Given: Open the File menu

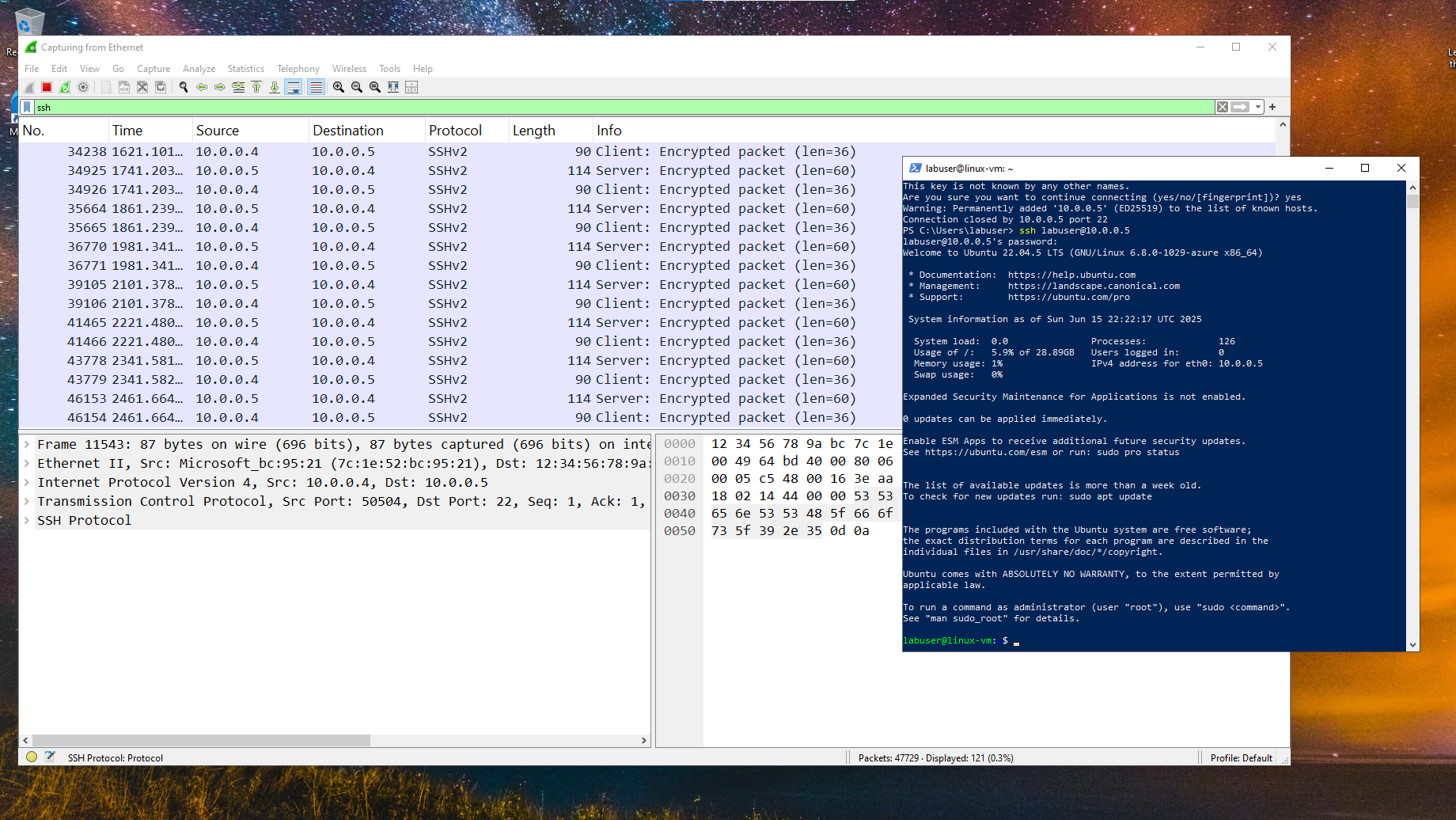Looking at the screenshot, I should coord(32,69).
